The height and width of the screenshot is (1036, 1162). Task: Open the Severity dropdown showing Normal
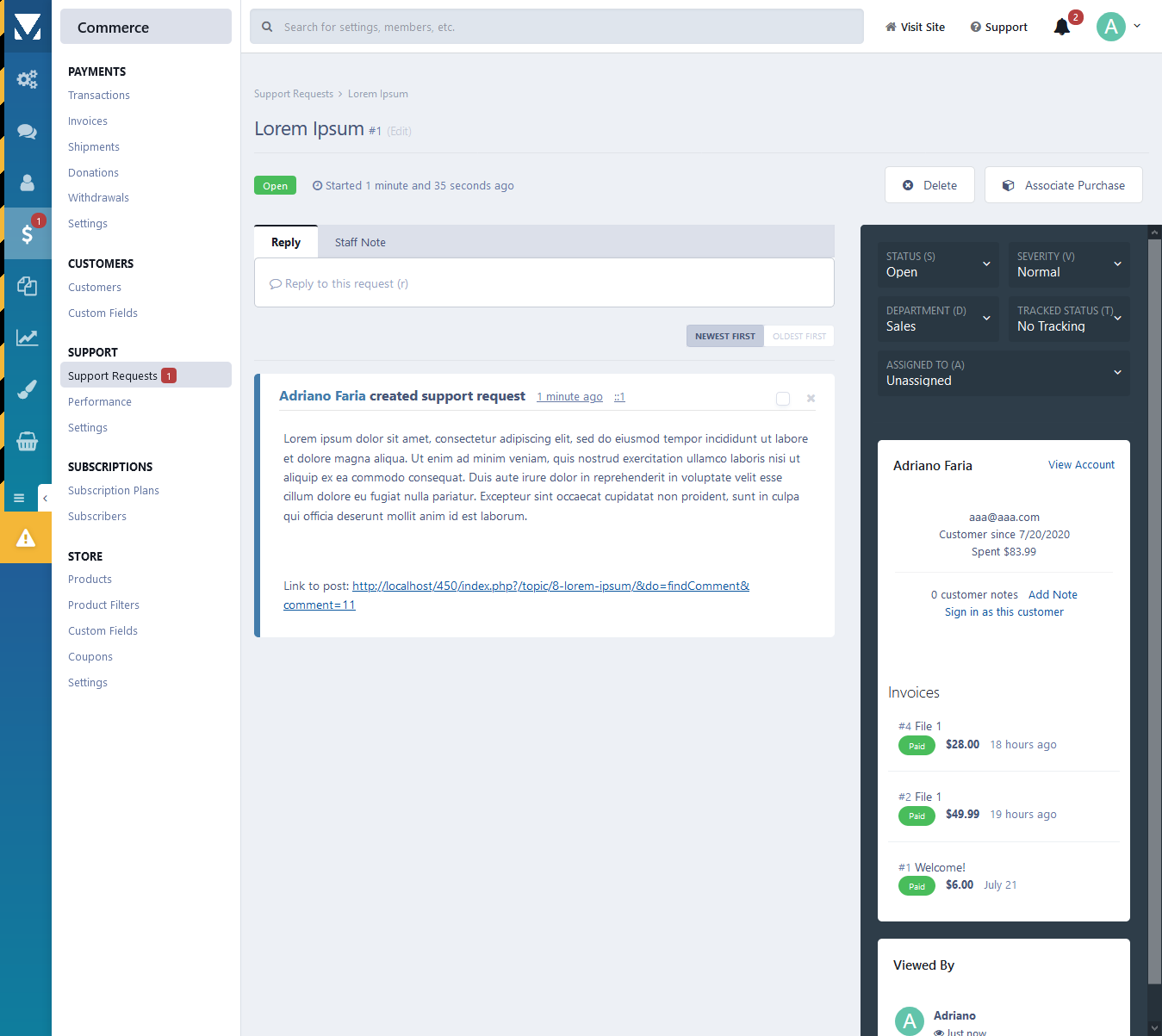[1068, 264]
